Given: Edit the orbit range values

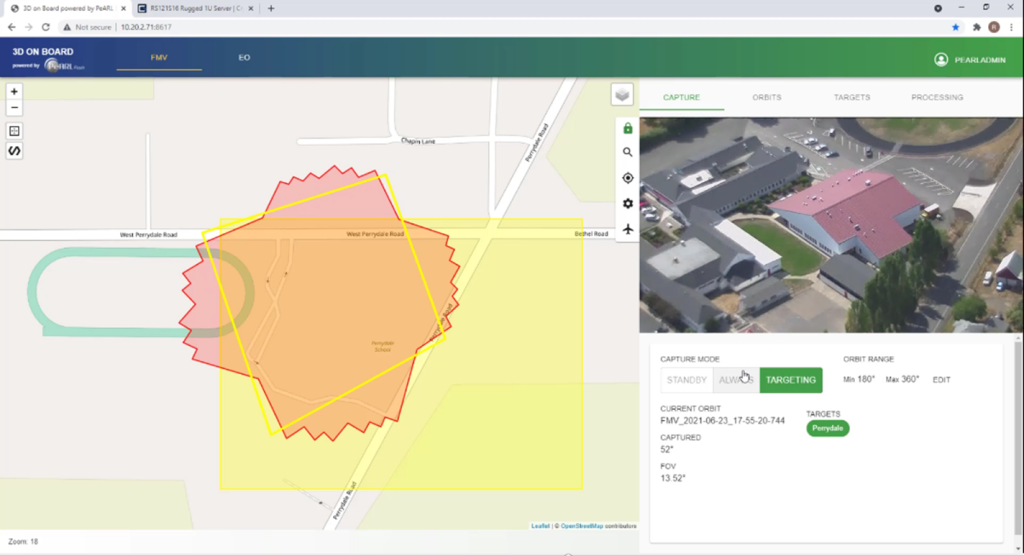Looking at the screenshot, I should point(941,380).
